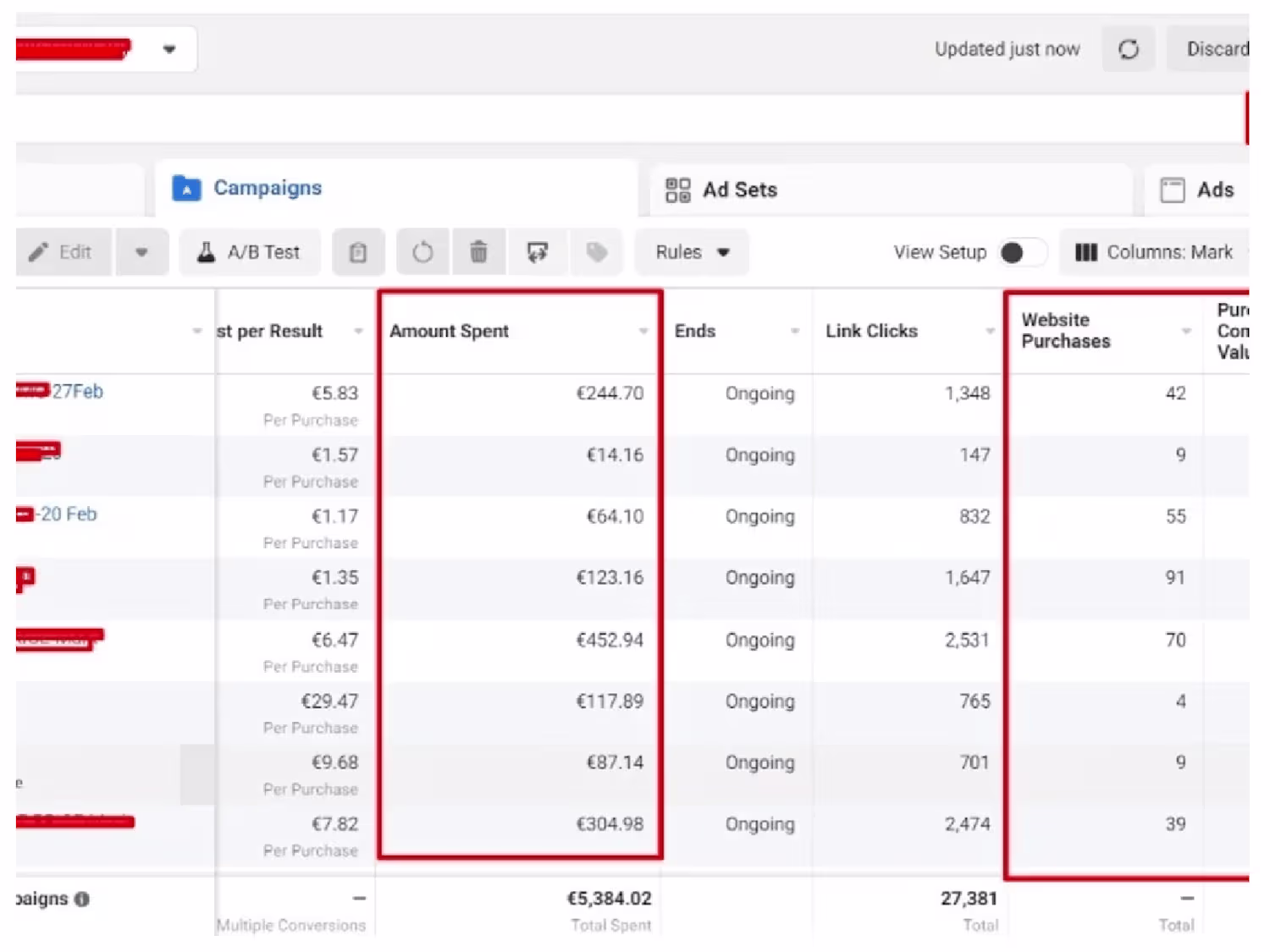The image size is (1270, 952).
Task: Click the A/B Test button
Action: [250, 252]
